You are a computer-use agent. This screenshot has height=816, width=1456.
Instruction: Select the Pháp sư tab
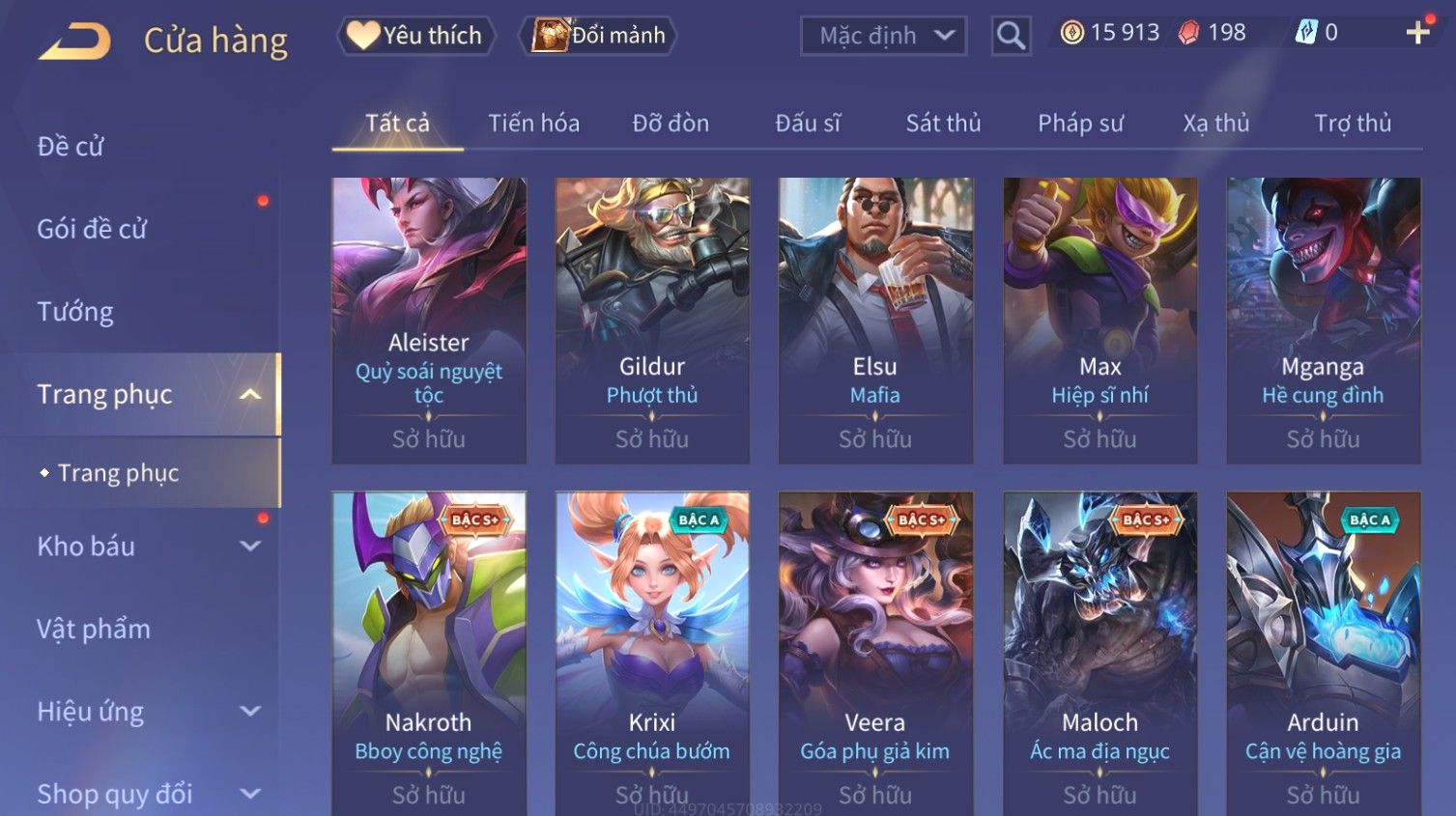point(1080,123)
